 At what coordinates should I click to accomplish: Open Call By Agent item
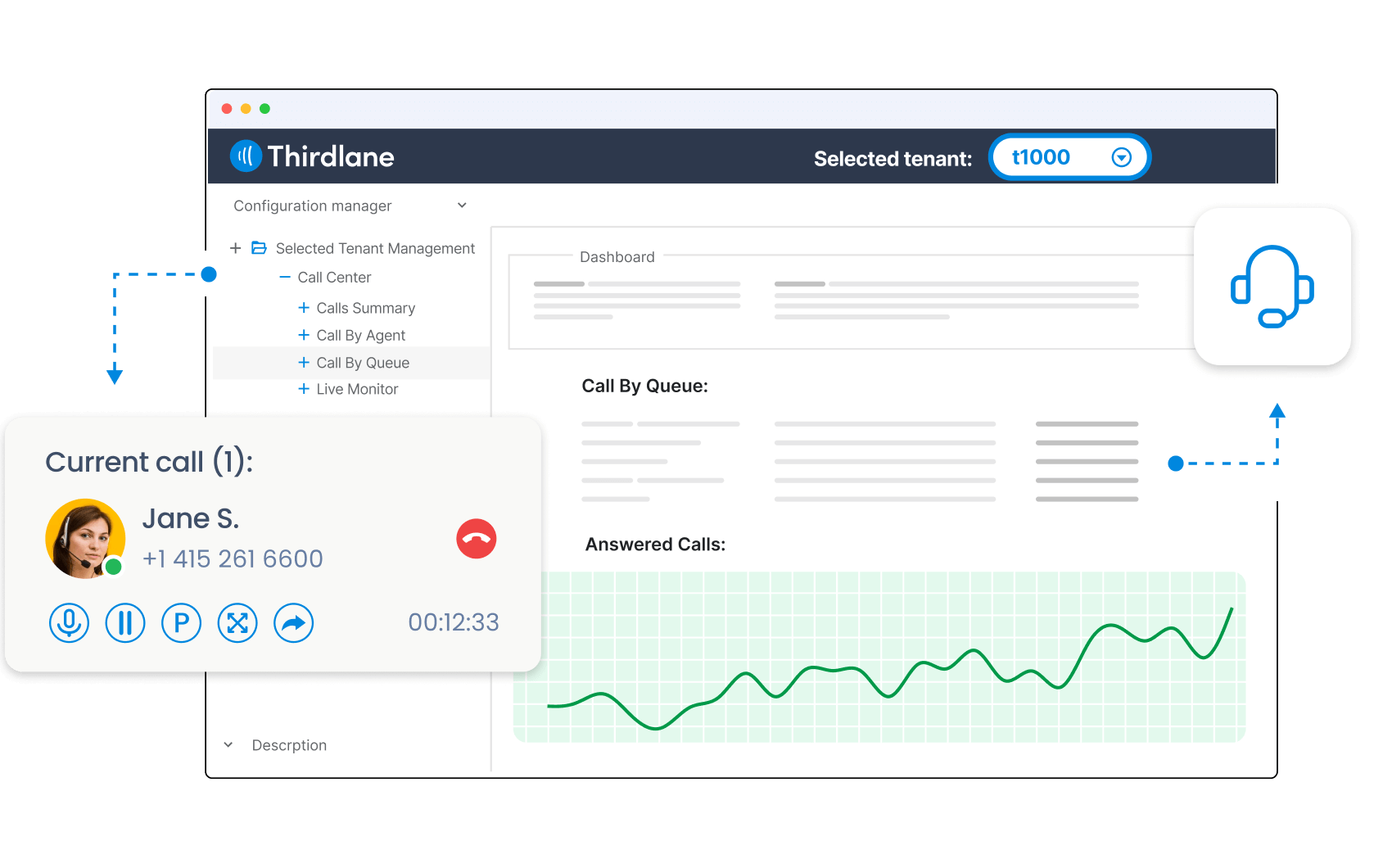361,335
